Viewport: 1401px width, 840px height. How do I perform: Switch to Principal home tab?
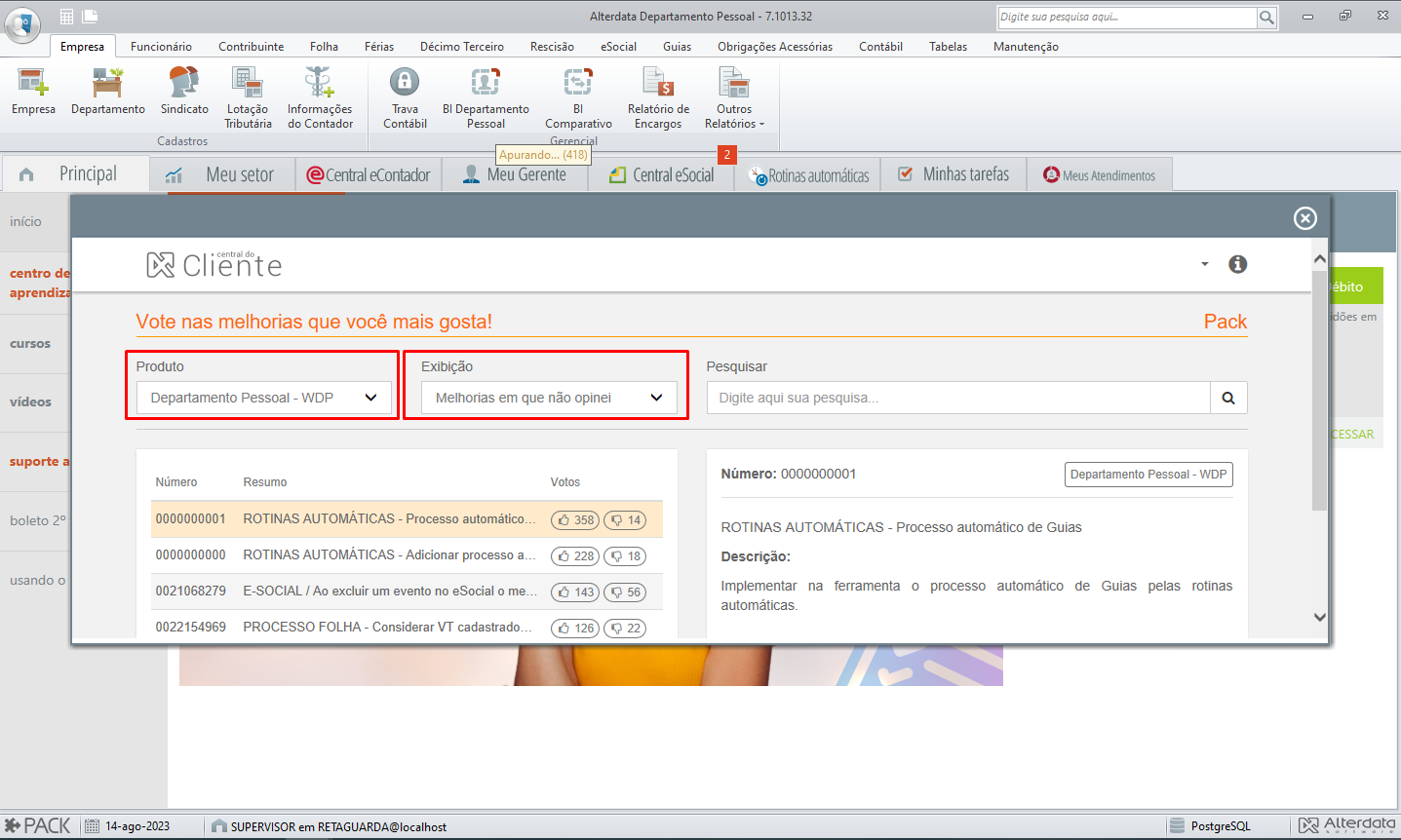76,174
